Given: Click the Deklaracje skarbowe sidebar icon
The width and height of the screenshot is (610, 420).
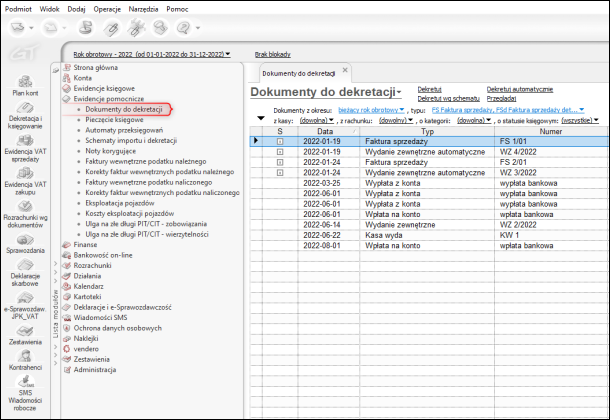Looking at the screenshot, I should coord(24,266).
